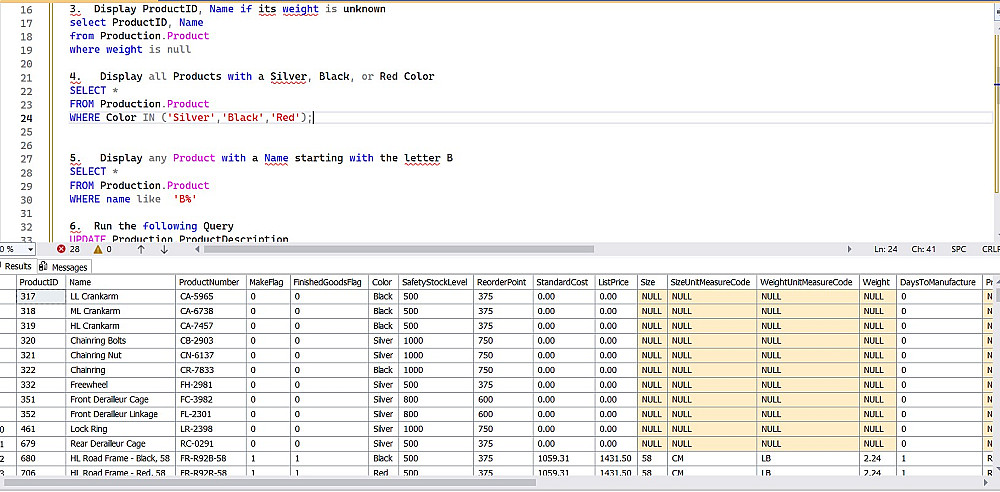The width and height of the screenshot is (1000, 492).
Task: Select the Results tab
Action: 16,267
